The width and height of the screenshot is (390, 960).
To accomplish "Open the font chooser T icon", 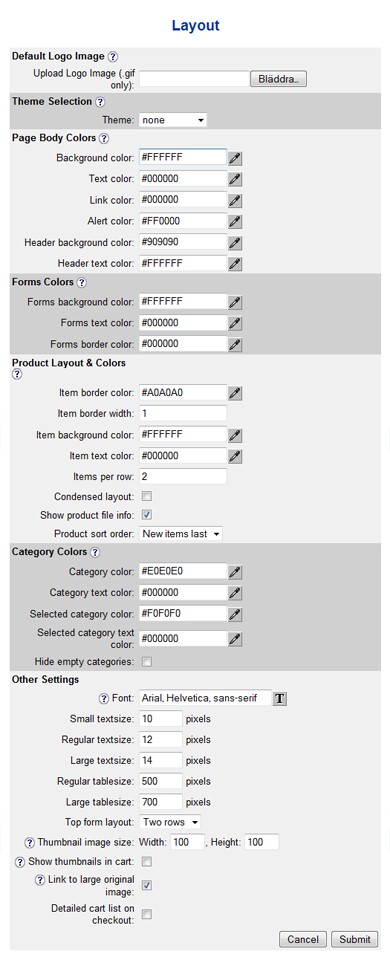I will click(280, 699).
